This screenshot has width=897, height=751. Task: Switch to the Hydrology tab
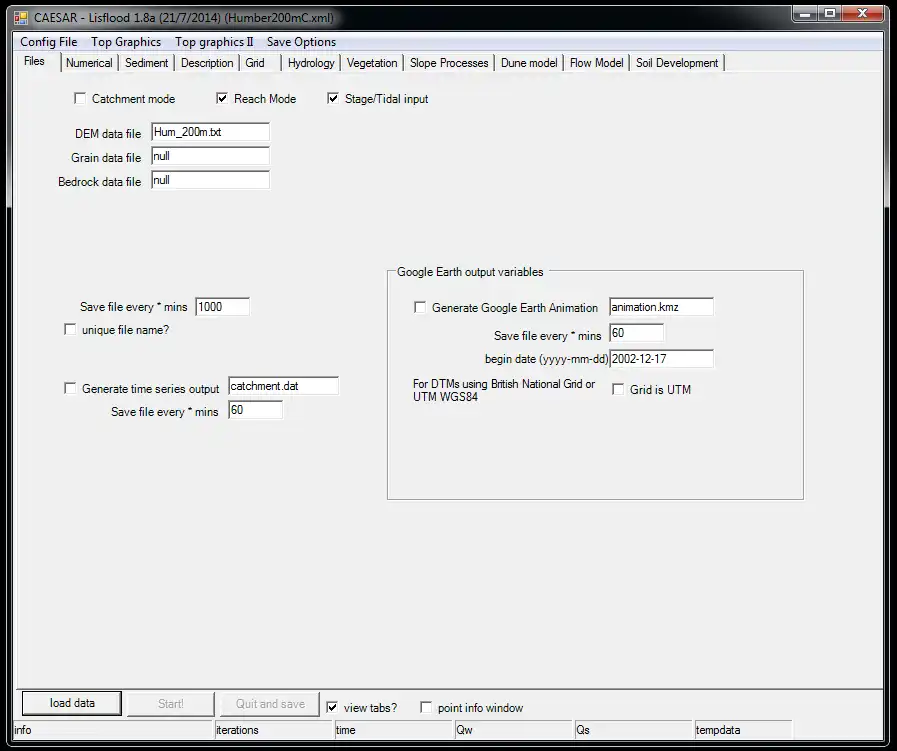pyautogui.click(x=311, y=63)
